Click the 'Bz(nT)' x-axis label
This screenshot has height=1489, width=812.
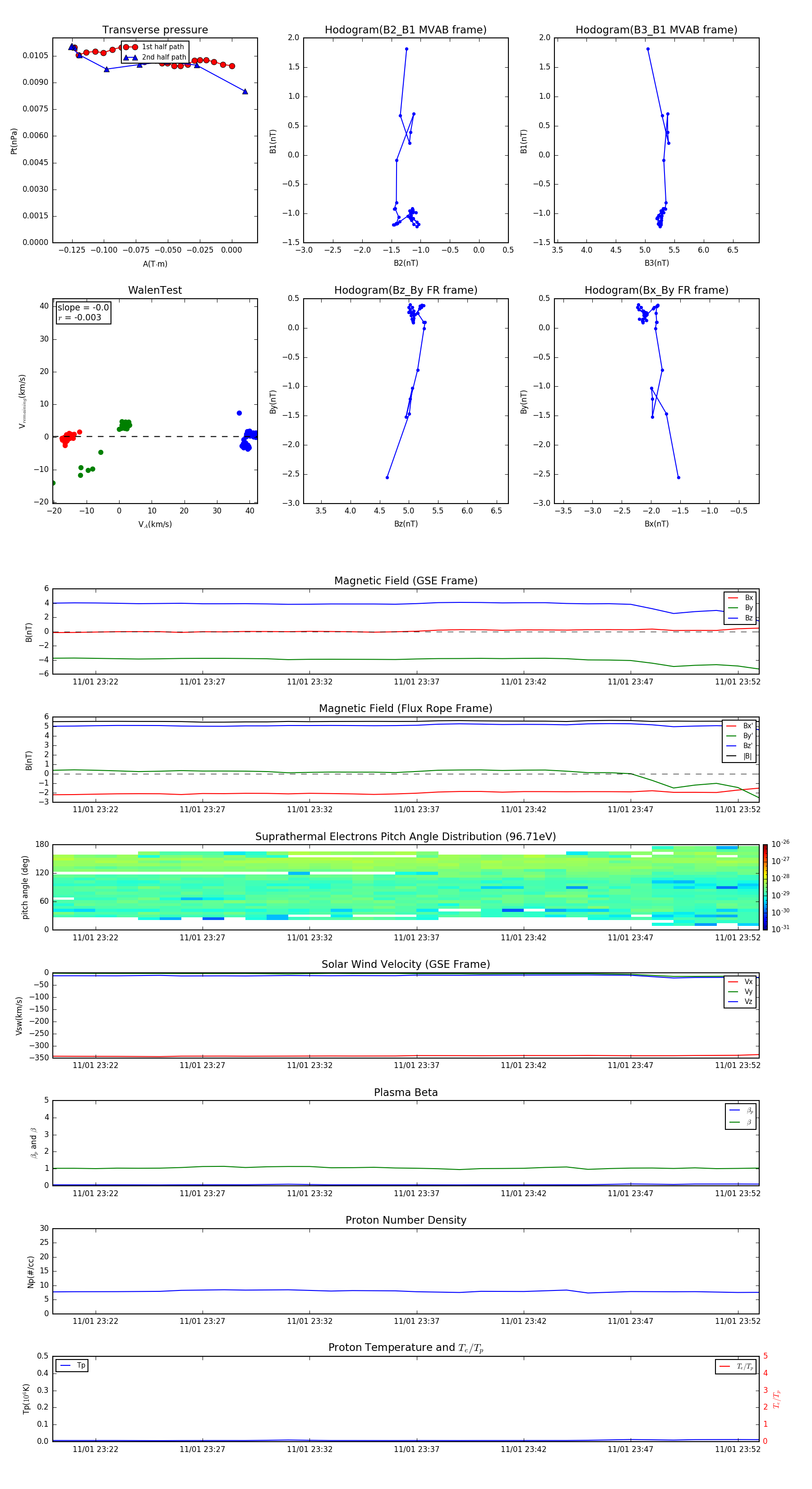pos(406,524)
